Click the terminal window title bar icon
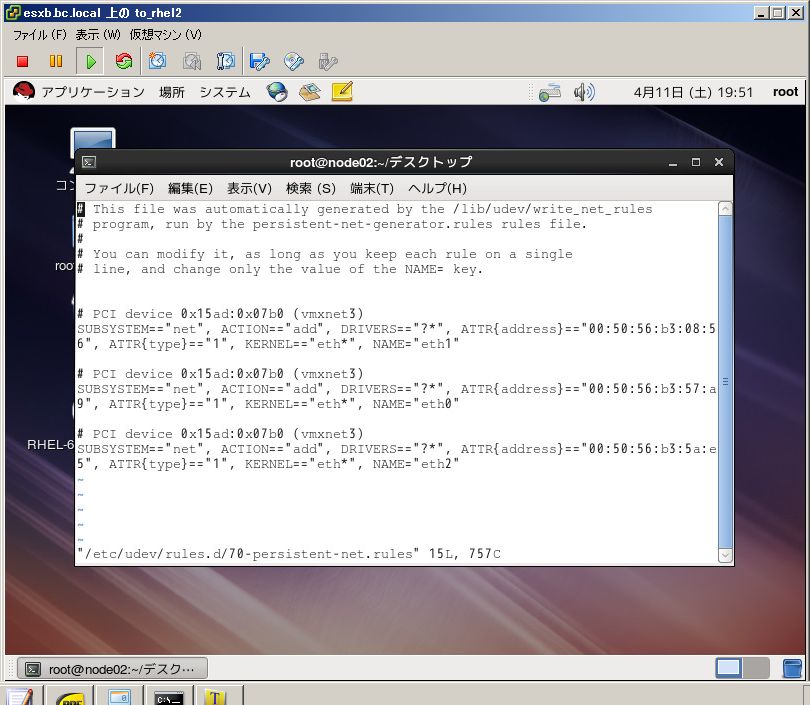This screenshot has width=810, height=705. click(88, 162)
